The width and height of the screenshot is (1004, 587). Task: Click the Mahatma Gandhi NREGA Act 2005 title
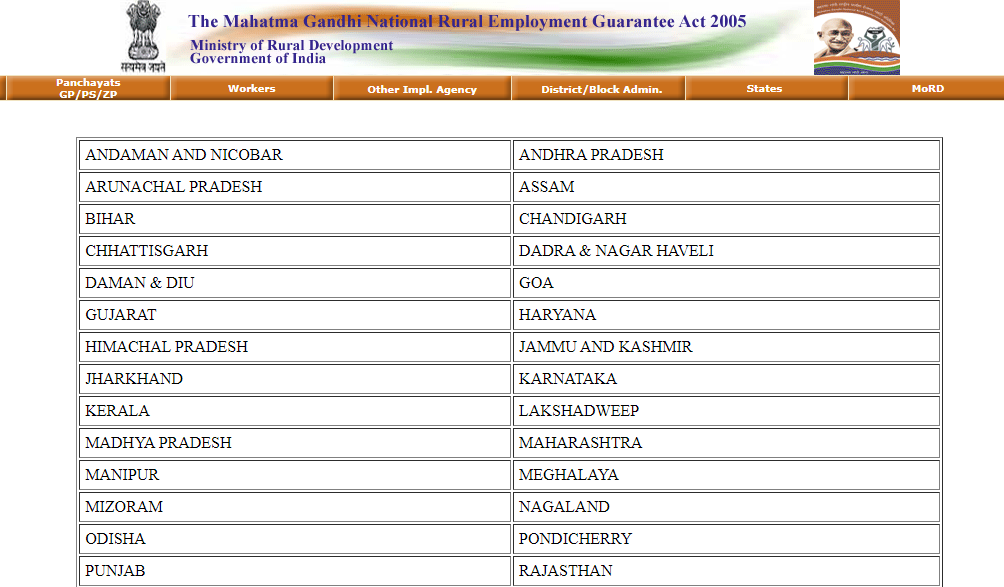pyautogui.click(x=467, y=21)
